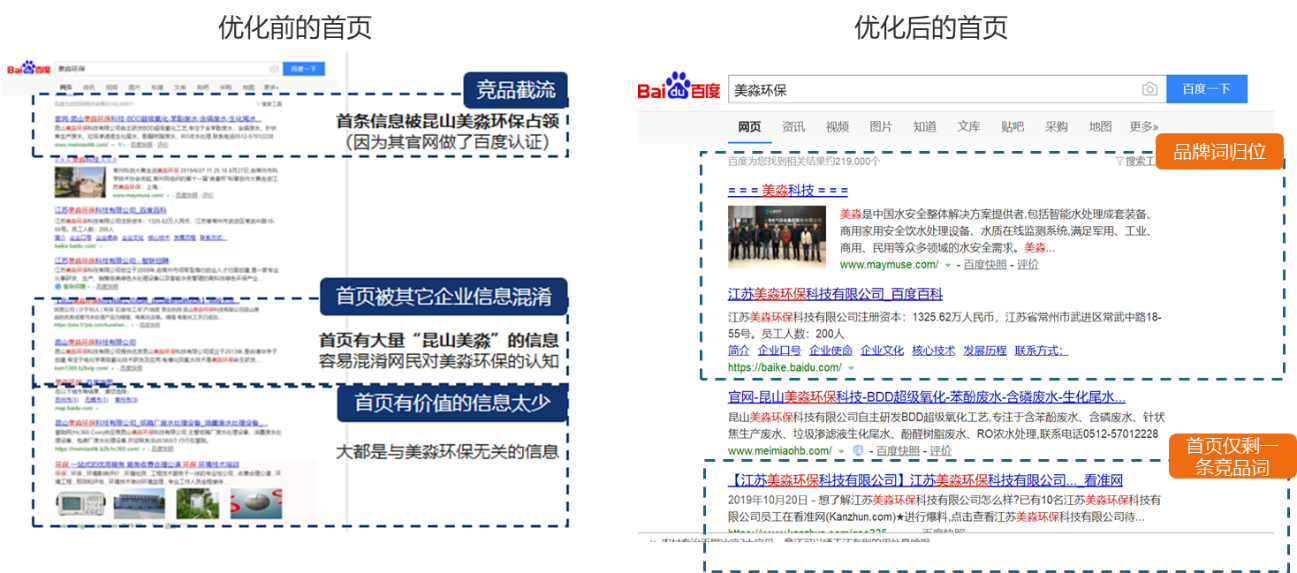Viewport: 1297px width, 573px height.
Task: Click the 简介 sublink on after-optimization page
Action: [739, 351]
